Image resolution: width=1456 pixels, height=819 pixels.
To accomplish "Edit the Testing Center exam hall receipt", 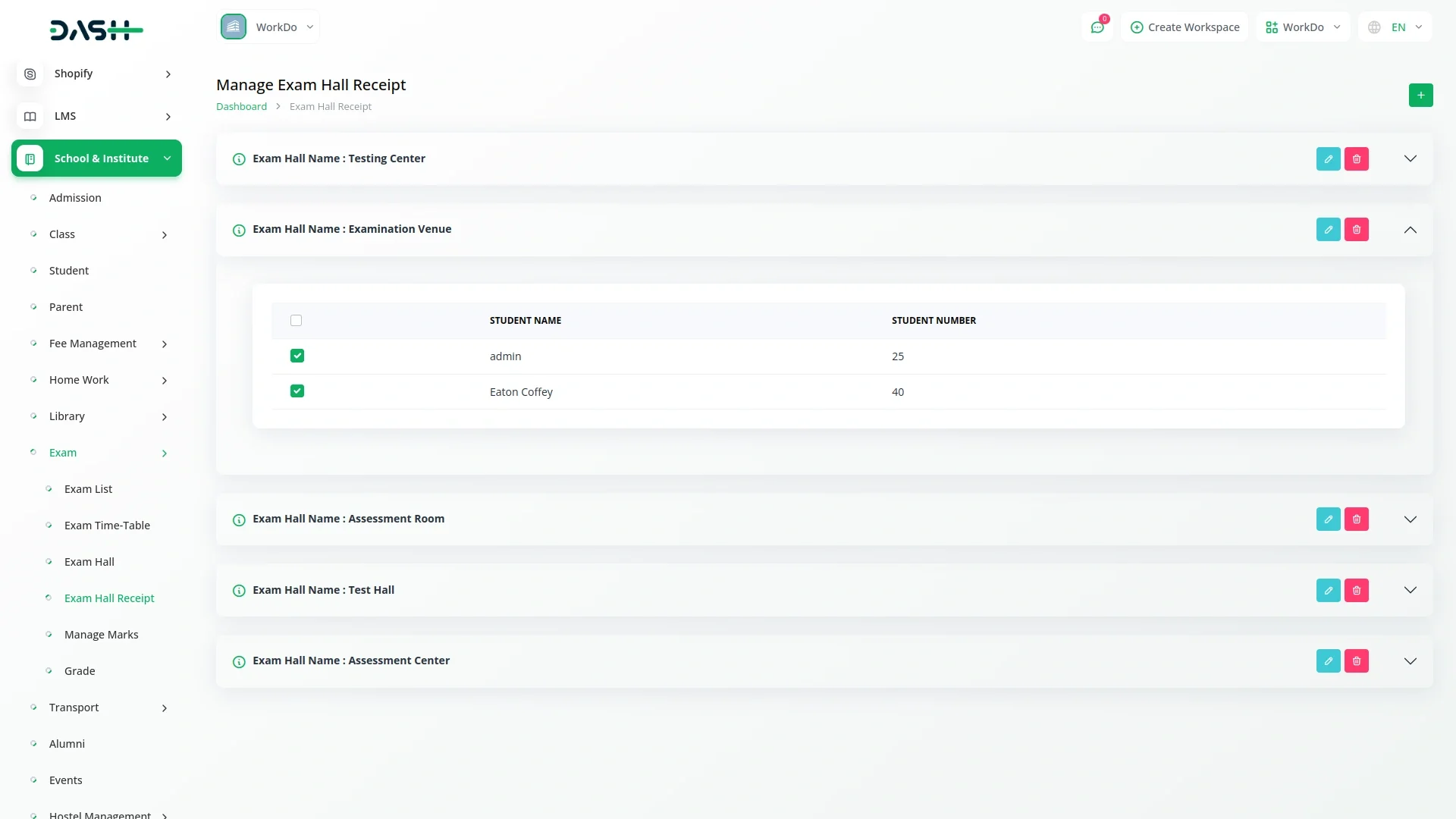I will pos(1328,159).
